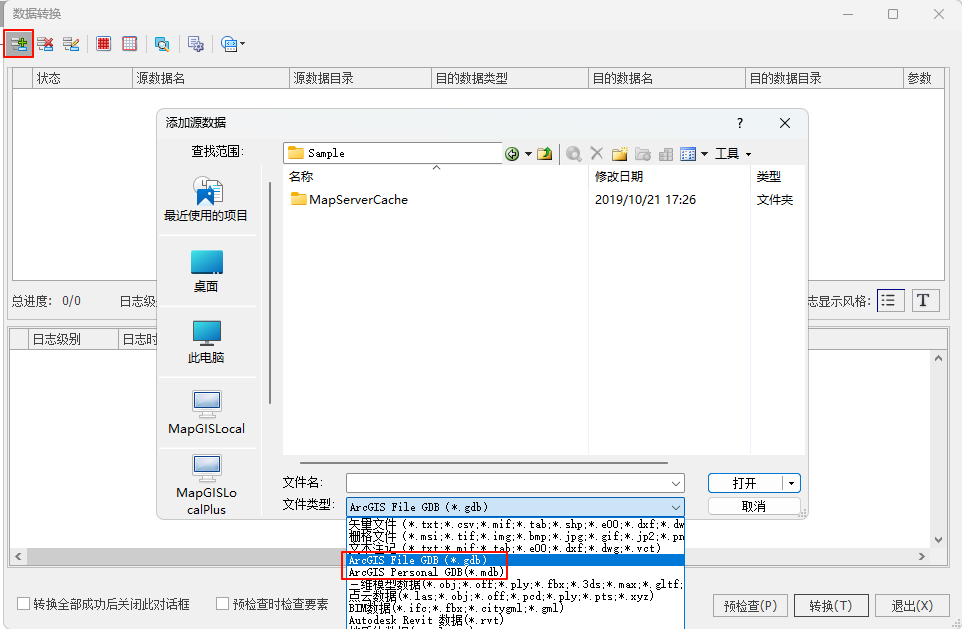
Task: Click the white grid deselect icon
Action: [x=129, y=44]
